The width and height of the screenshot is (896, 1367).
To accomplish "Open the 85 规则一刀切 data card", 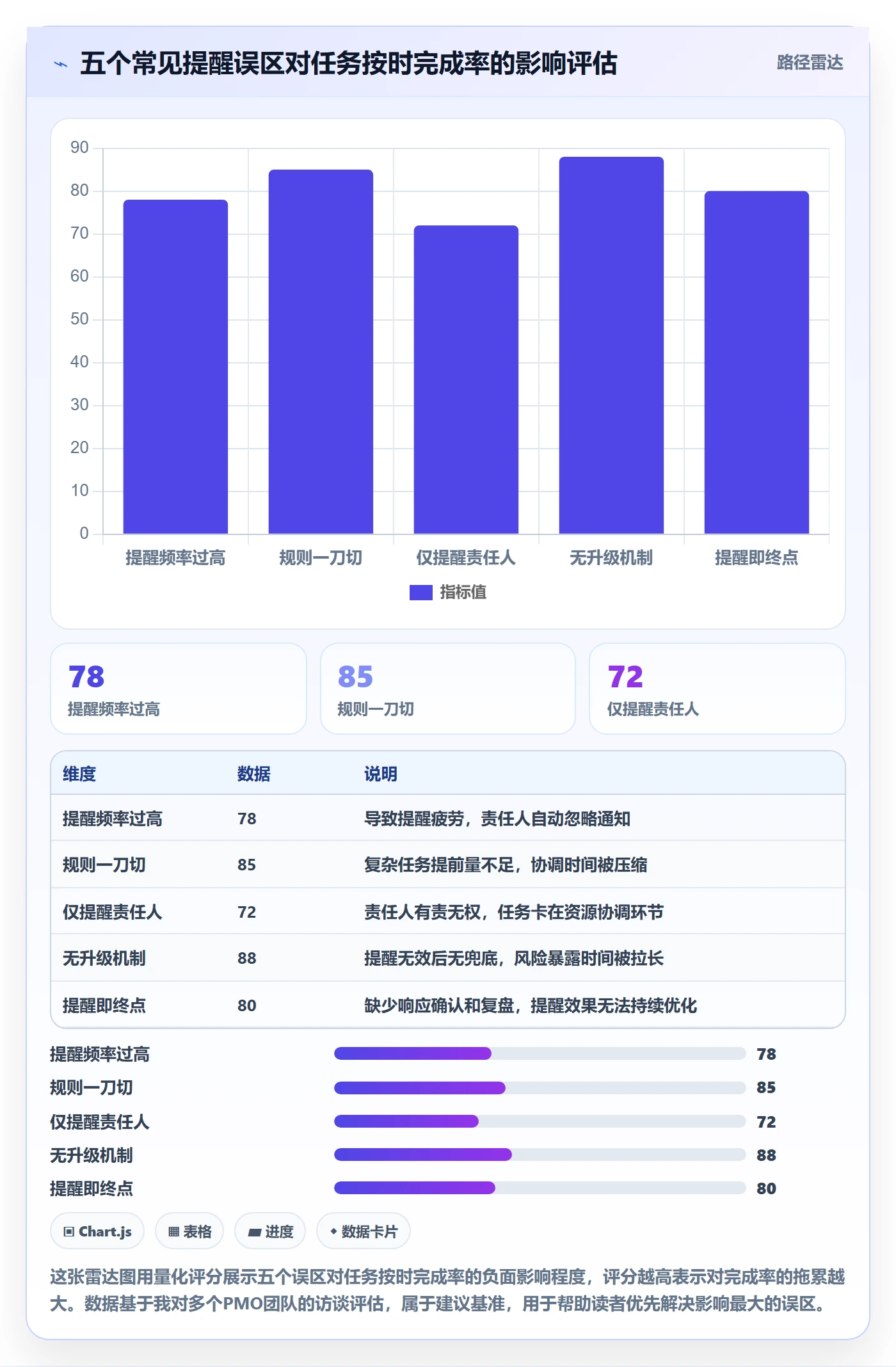I will [x=448, y=689].
